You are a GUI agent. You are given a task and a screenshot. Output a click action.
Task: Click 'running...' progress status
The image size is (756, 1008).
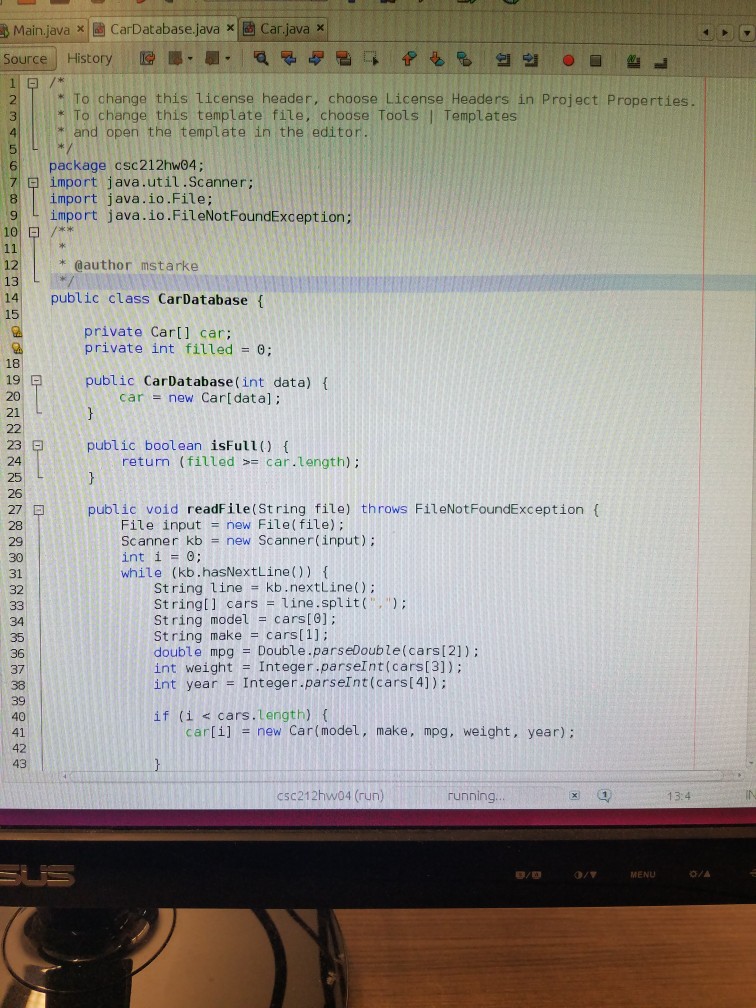pyautogui.click(x=476, y=796)
